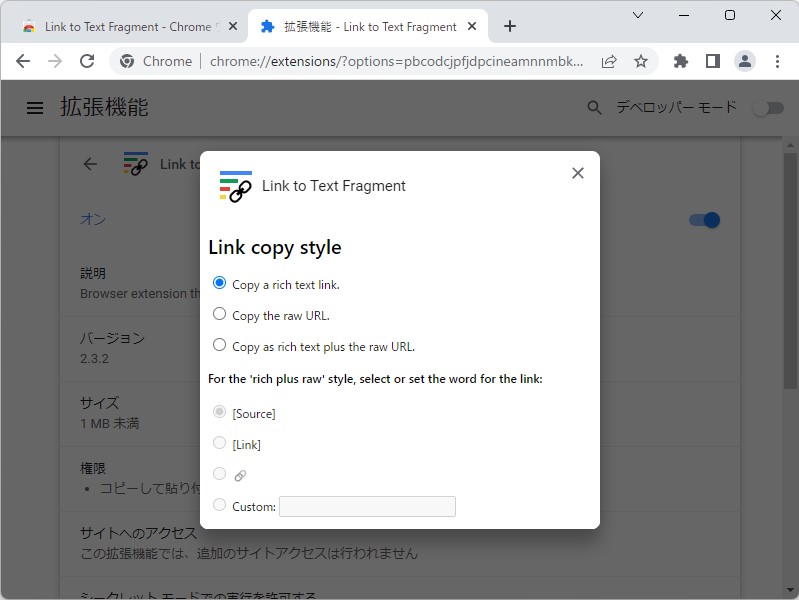Click the 'オン' status label
This screenshot has width=799, height=600.
click(x=93, y=220)
